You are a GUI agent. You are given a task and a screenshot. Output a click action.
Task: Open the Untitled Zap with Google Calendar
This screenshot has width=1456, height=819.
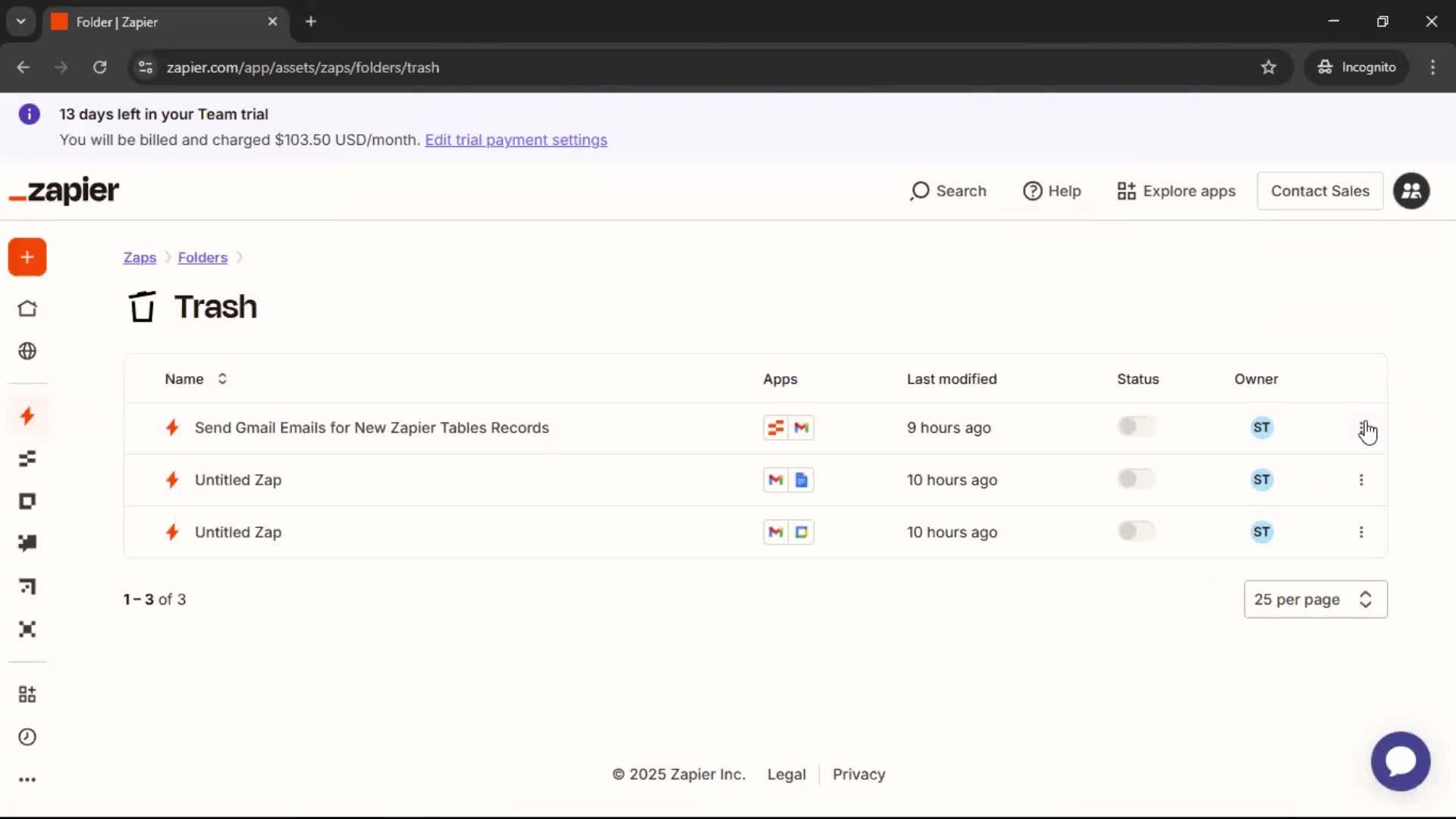(x=238, y=532)
